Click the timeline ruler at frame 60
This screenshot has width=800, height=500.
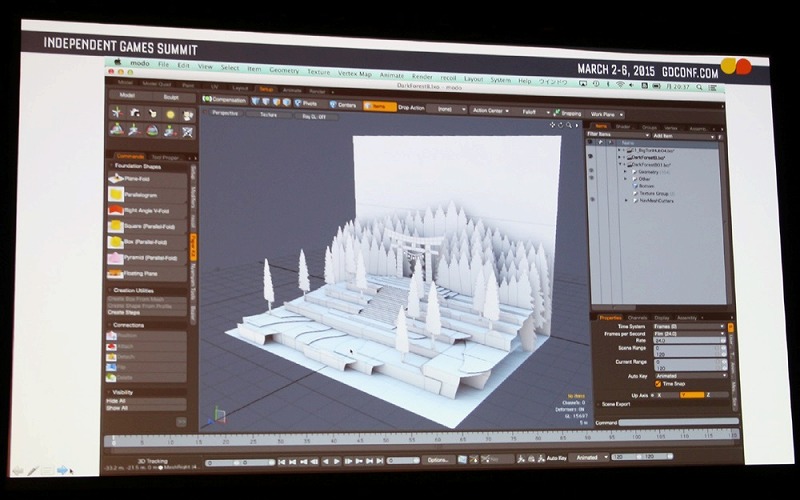tap(437, 440)
